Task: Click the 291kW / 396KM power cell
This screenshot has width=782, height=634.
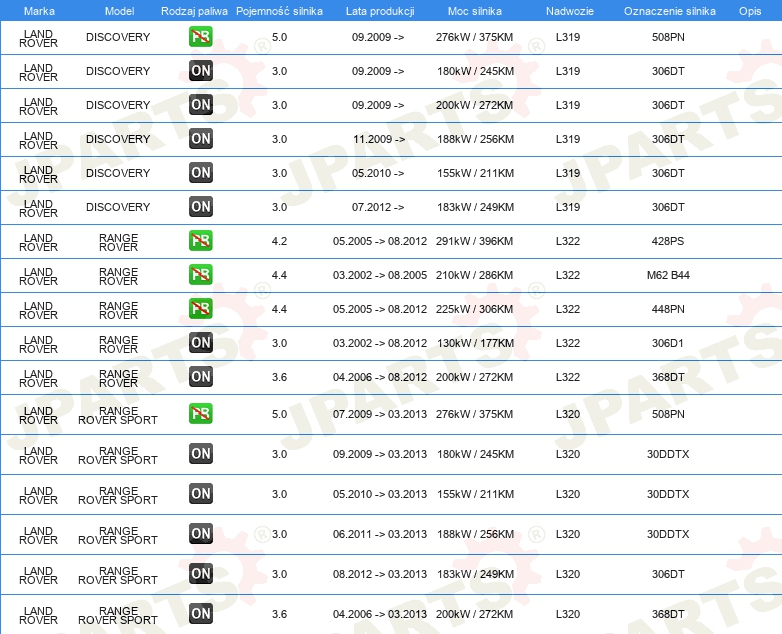Action: [474, 241]
